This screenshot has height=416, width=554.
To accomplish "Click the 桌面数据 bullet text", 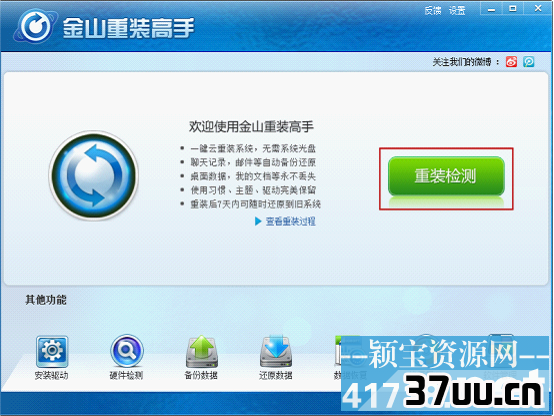I will [253, 176].
